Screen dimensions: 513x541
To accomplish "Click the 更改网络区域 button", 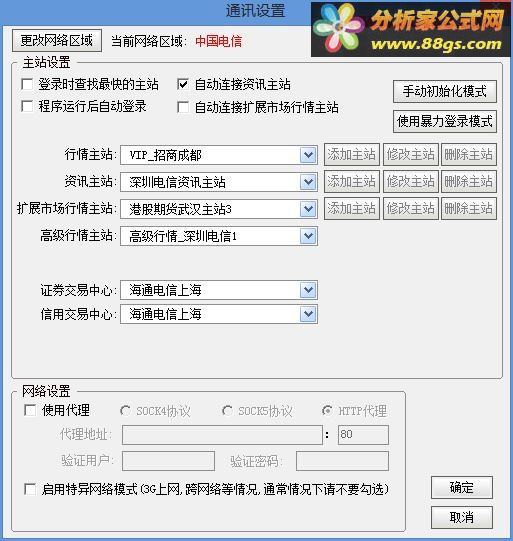I will pyautogui.click(x=57, y=41).
